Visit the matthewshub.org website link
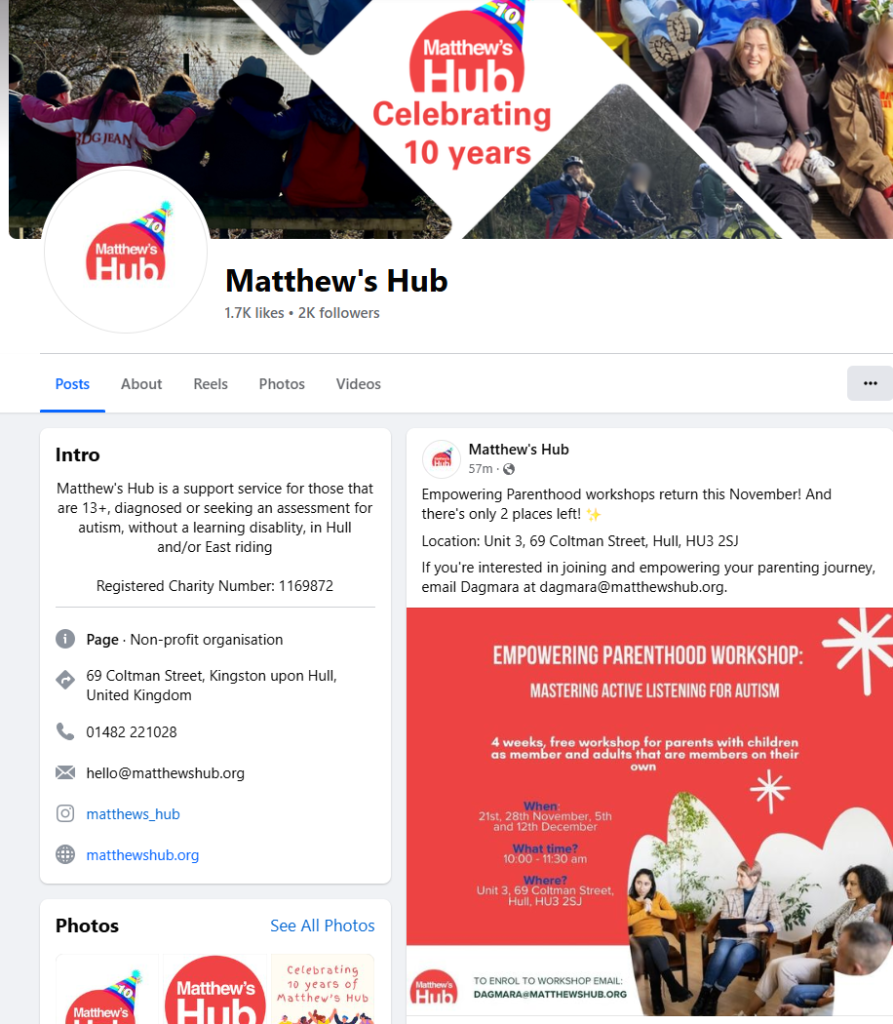The width and height of the screenshot is (893, 1024). pos(142,855)
